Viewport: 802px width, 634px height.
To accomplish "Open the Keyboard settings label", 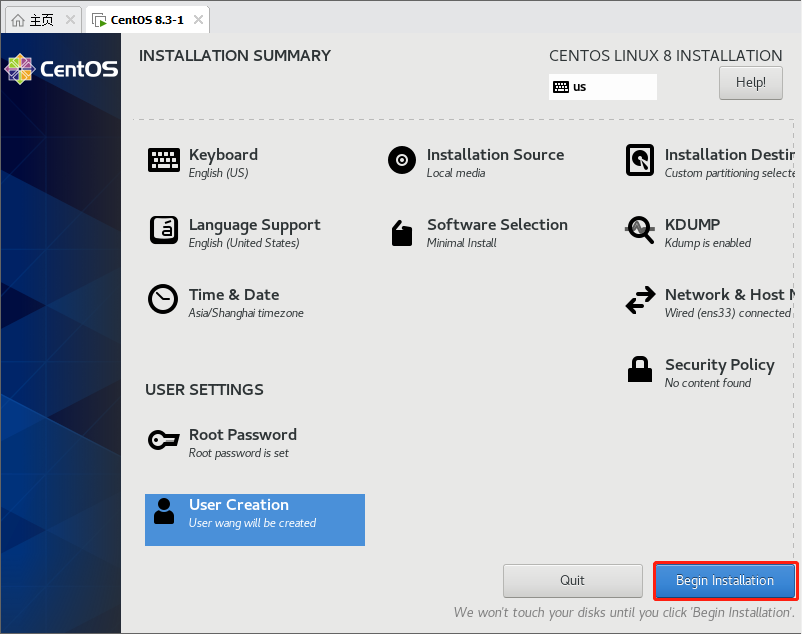I will (224, 154).
